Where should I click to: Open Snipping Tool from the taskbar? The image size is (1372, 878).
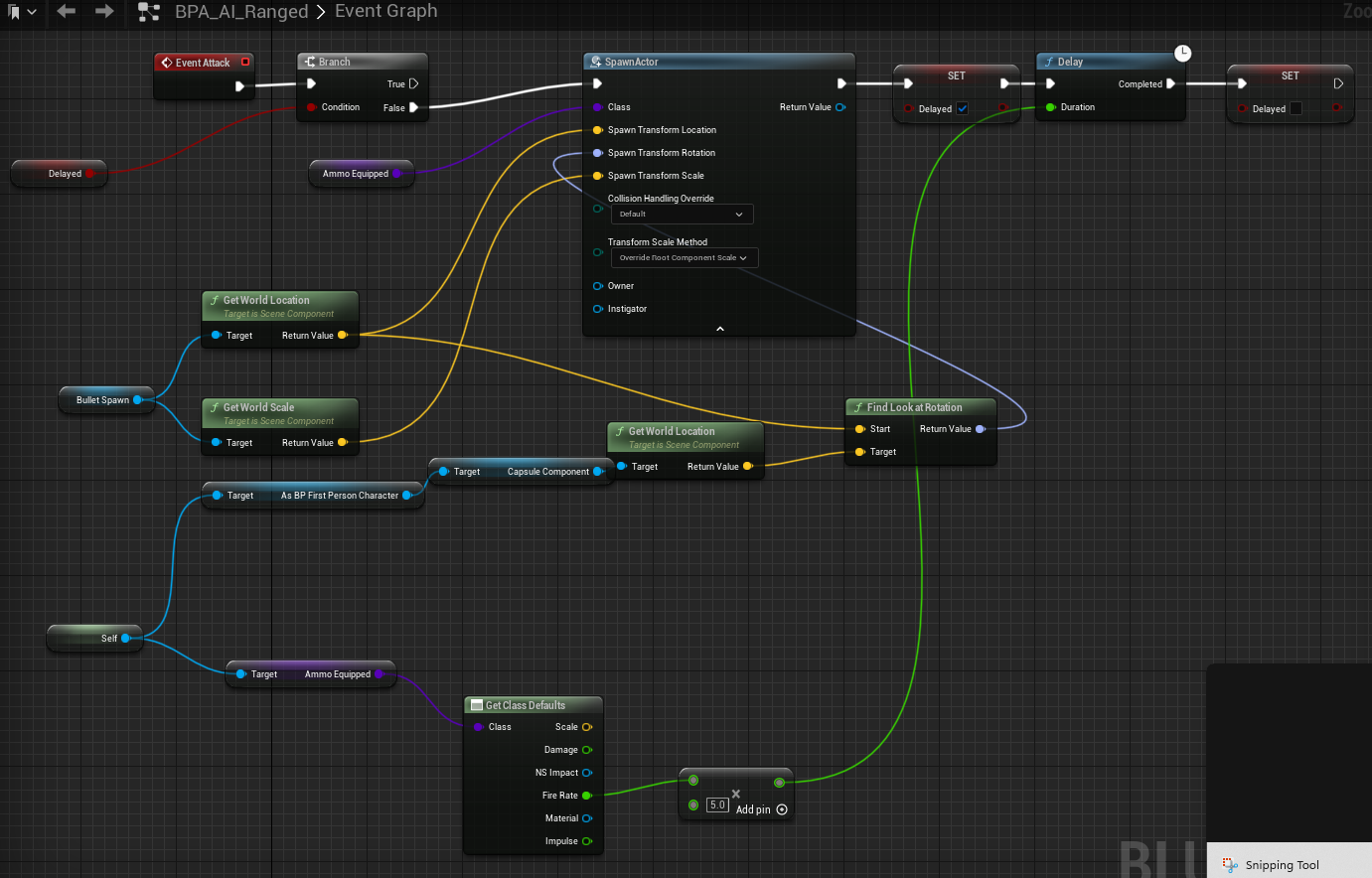click(x=1272, y=865)
